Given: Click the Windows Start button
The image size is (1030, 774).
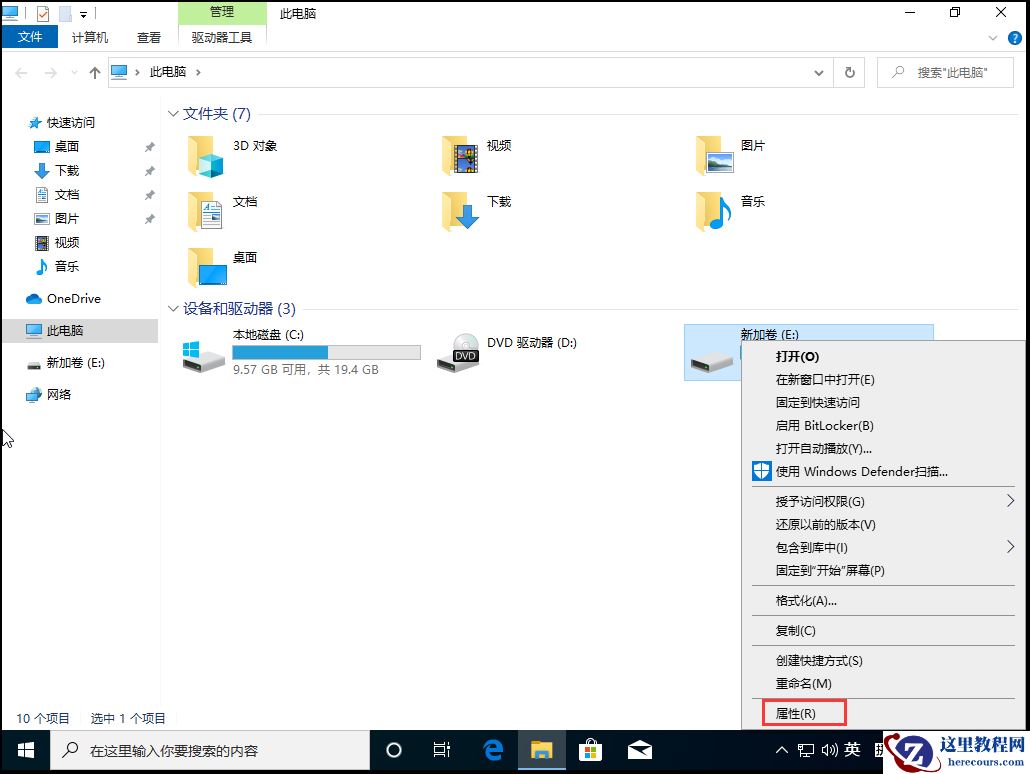Looking at the screenshot, I should coord(23,750).
